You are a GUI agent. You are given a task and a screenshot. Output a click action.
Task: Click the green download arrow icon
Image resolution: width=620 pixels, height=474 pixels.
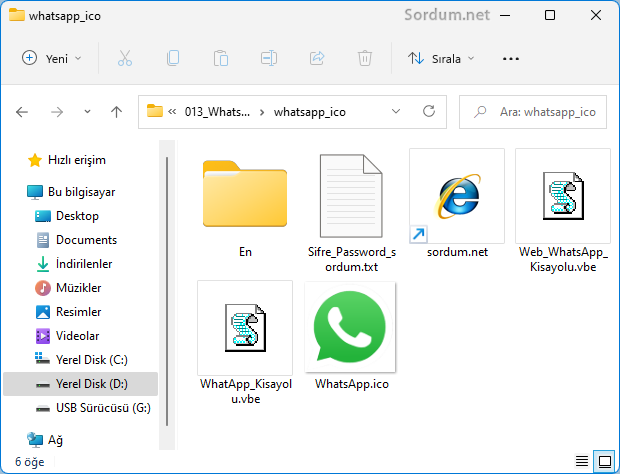point(43,264)
